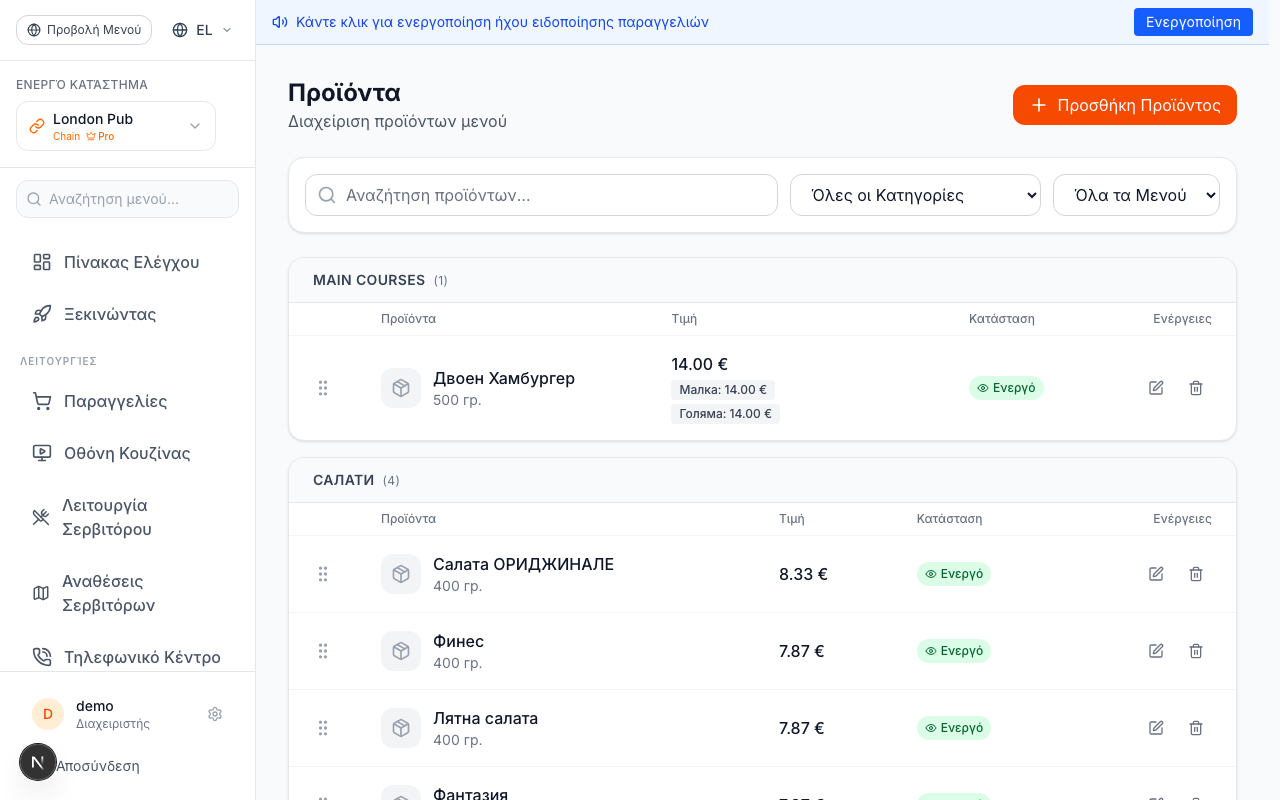The width and height of the screenshot is (1280, 800).
Task: Delete the Салата ОРИДЖИНАЛЕ product
Action: pos(1195,574)
